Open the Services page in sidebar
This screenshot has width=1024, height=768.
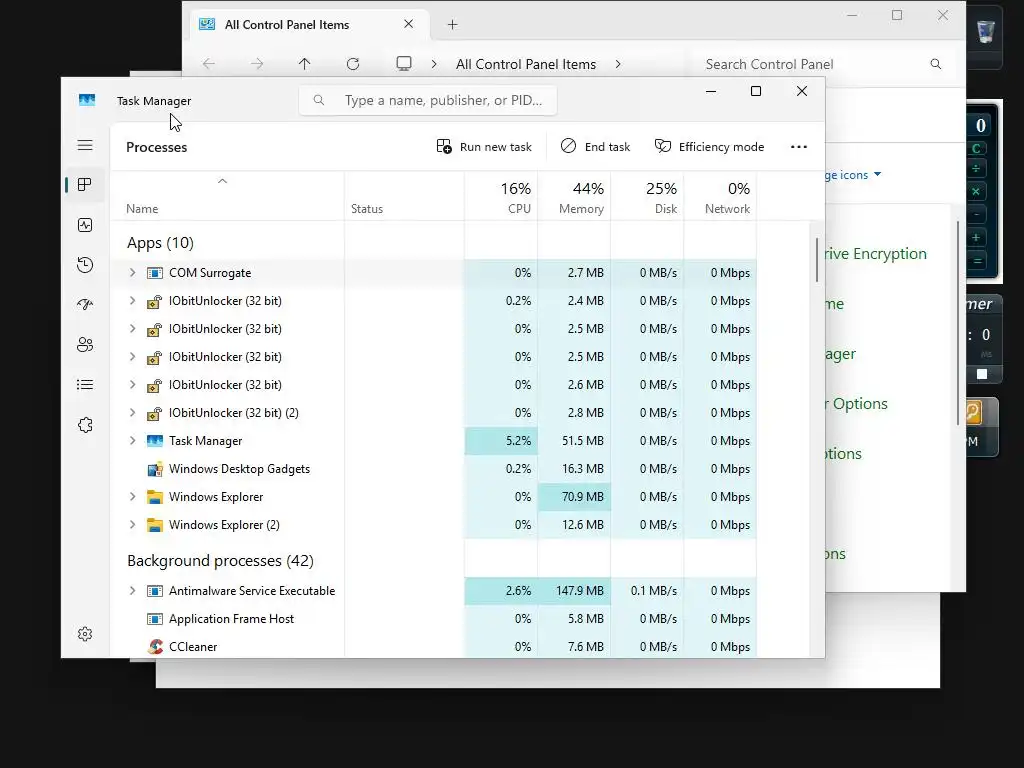(85, 425)
